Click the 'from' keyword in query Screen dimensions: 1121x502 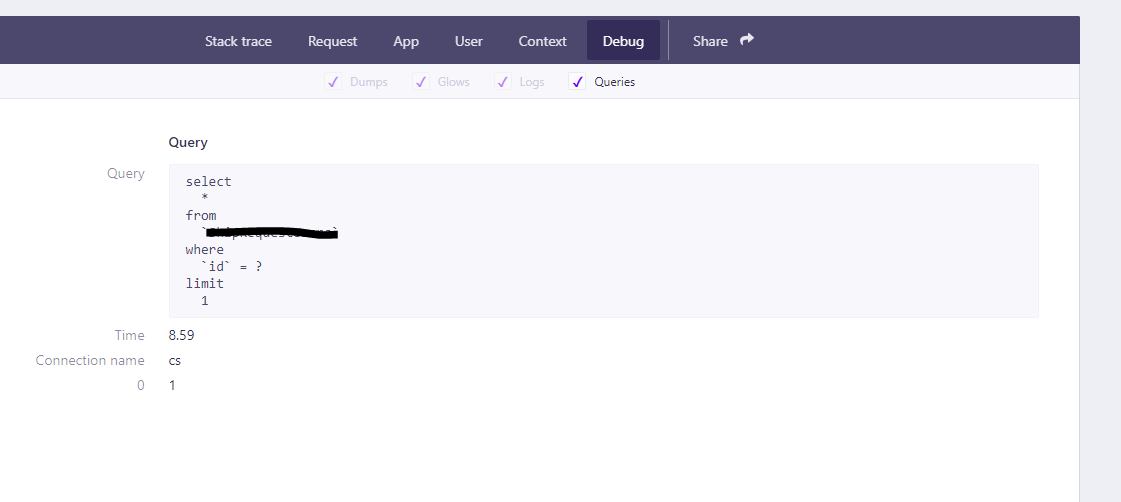coord(201,215)
